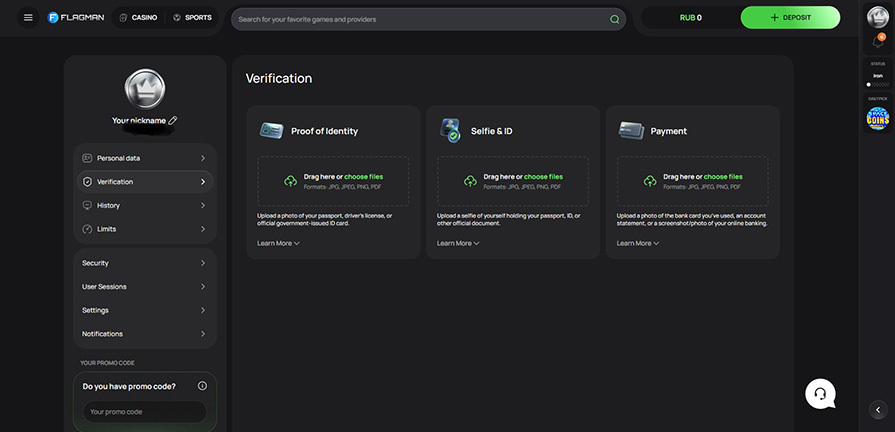Open Personal data section
The image size is (895, 432).
point(144,158)
